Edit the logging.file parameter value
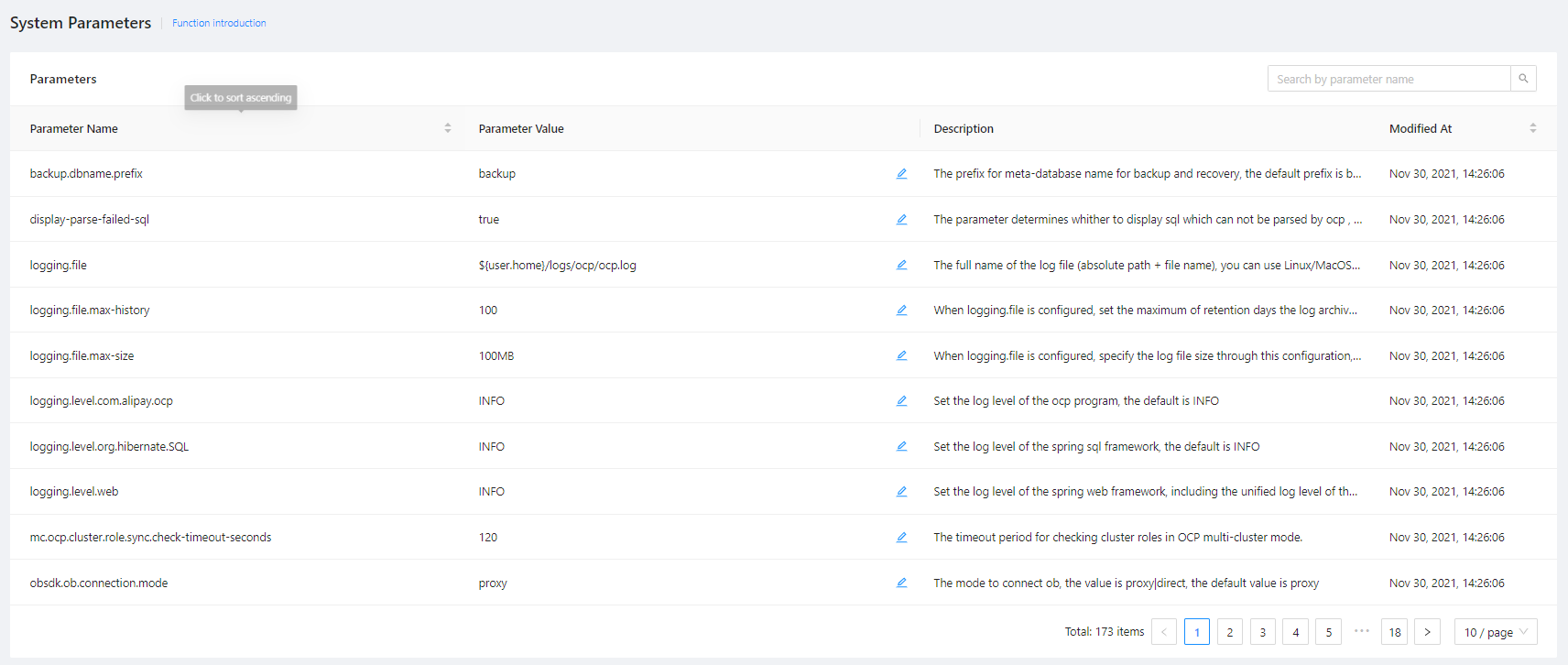This screenshot has height=665, width=1568. point(901,265)
